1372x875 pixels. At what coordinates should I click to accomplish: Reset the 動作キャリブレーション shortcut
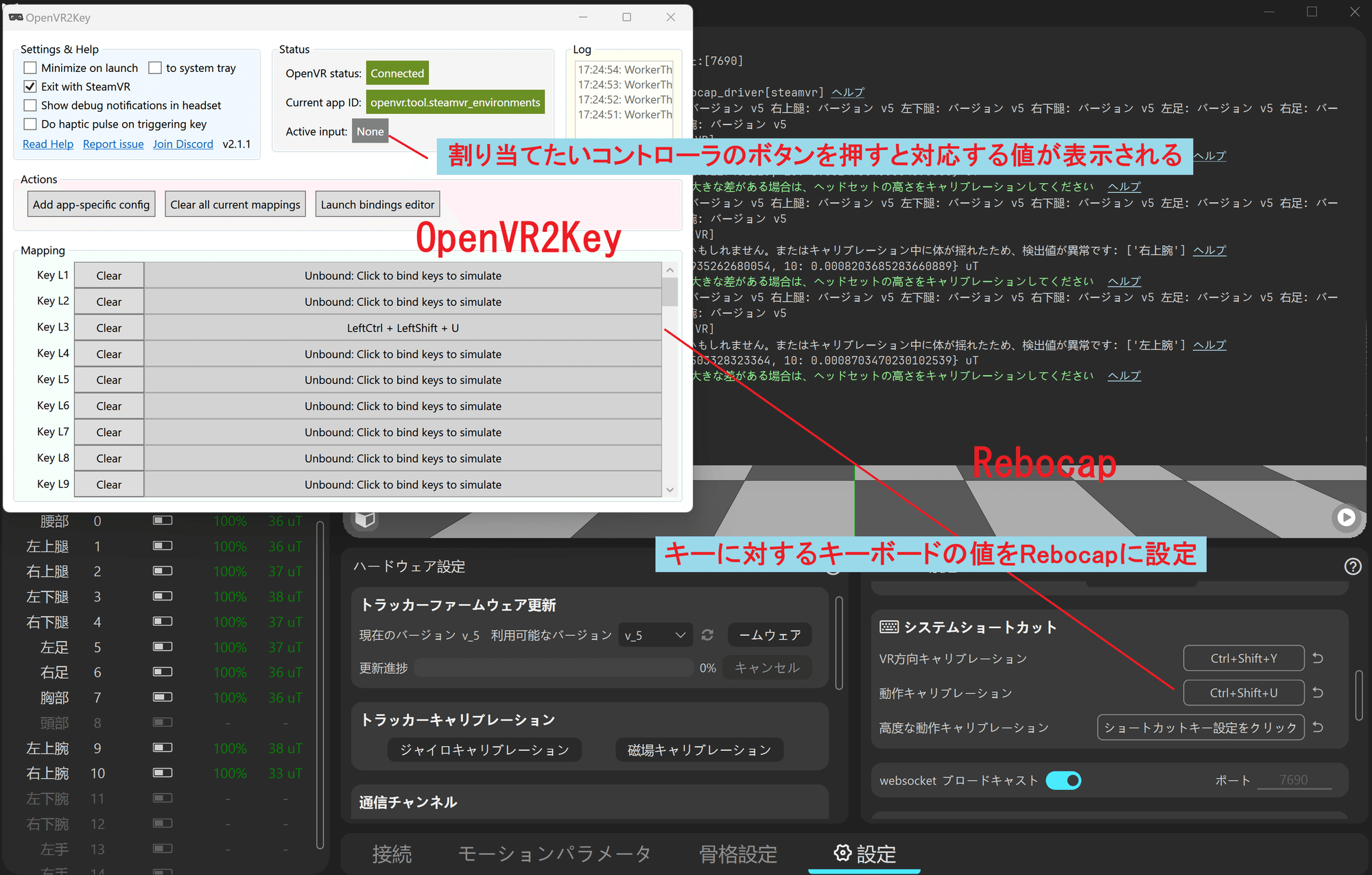[1317, 693]
